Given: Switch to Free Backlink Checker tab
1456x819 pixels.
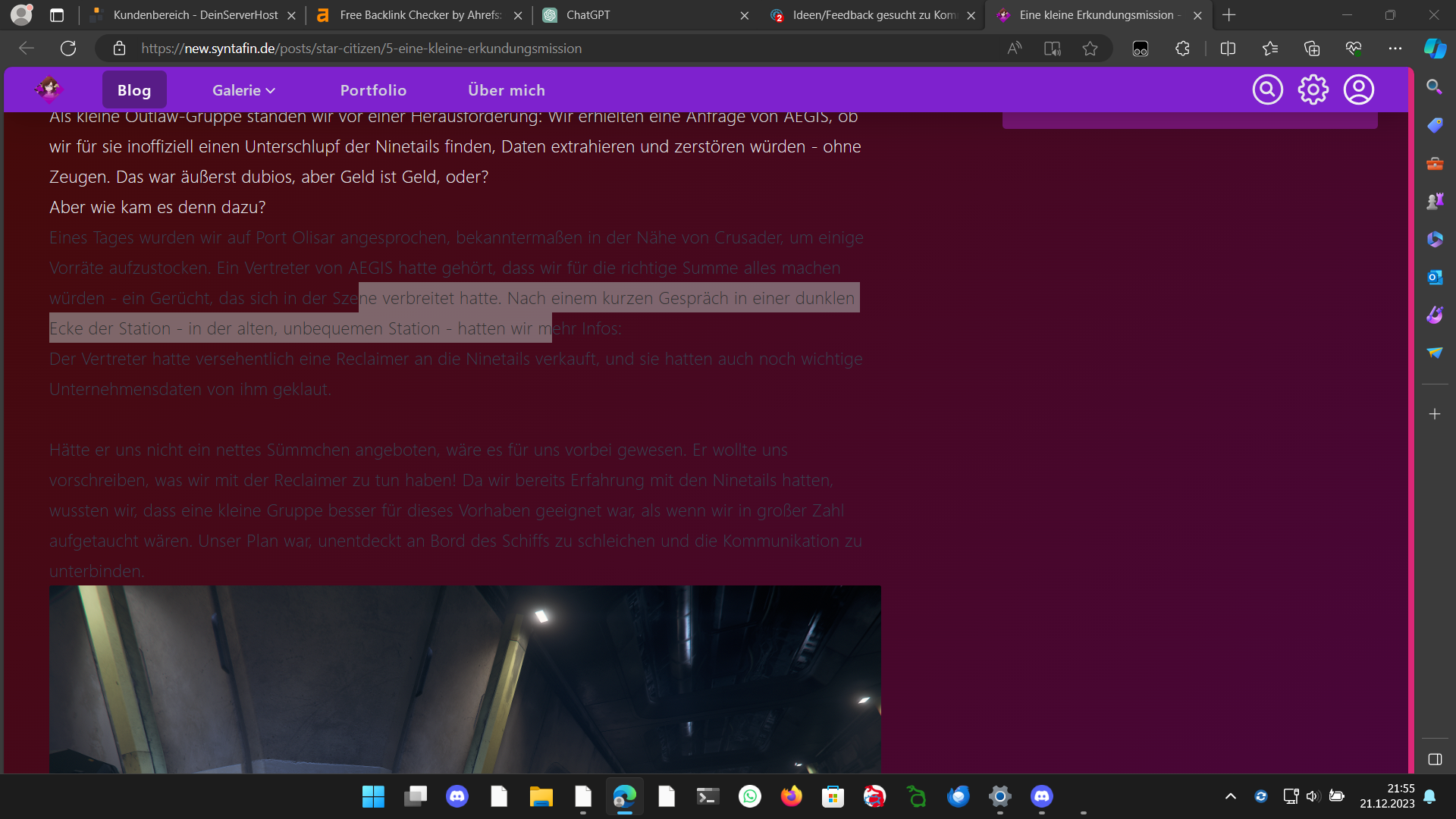Looking at the screenshot, I should (419, 15).
